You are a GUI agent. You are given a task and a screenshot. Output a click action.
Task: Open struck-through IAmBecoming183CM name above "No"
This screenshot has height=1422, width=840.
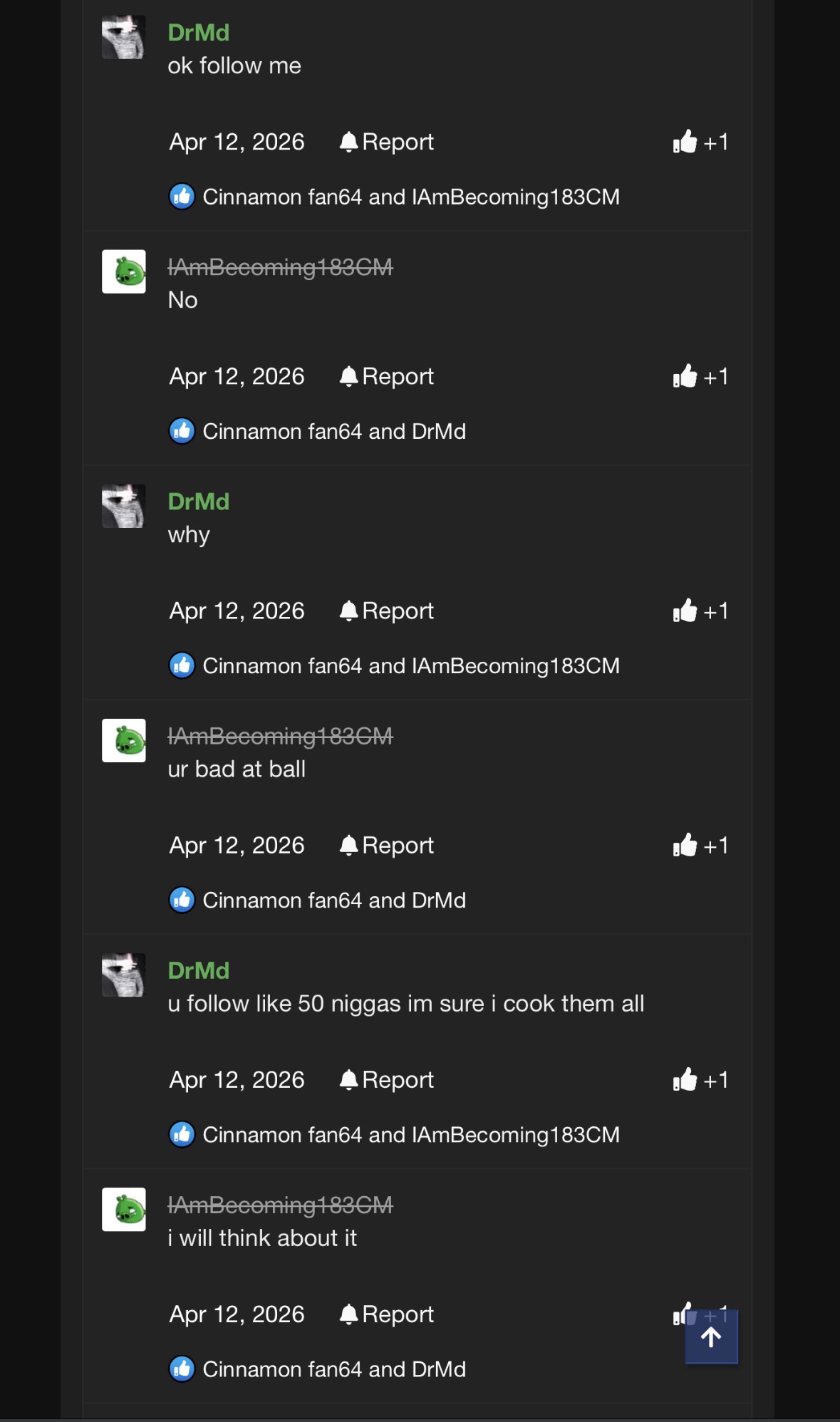[x=280, y=267]
